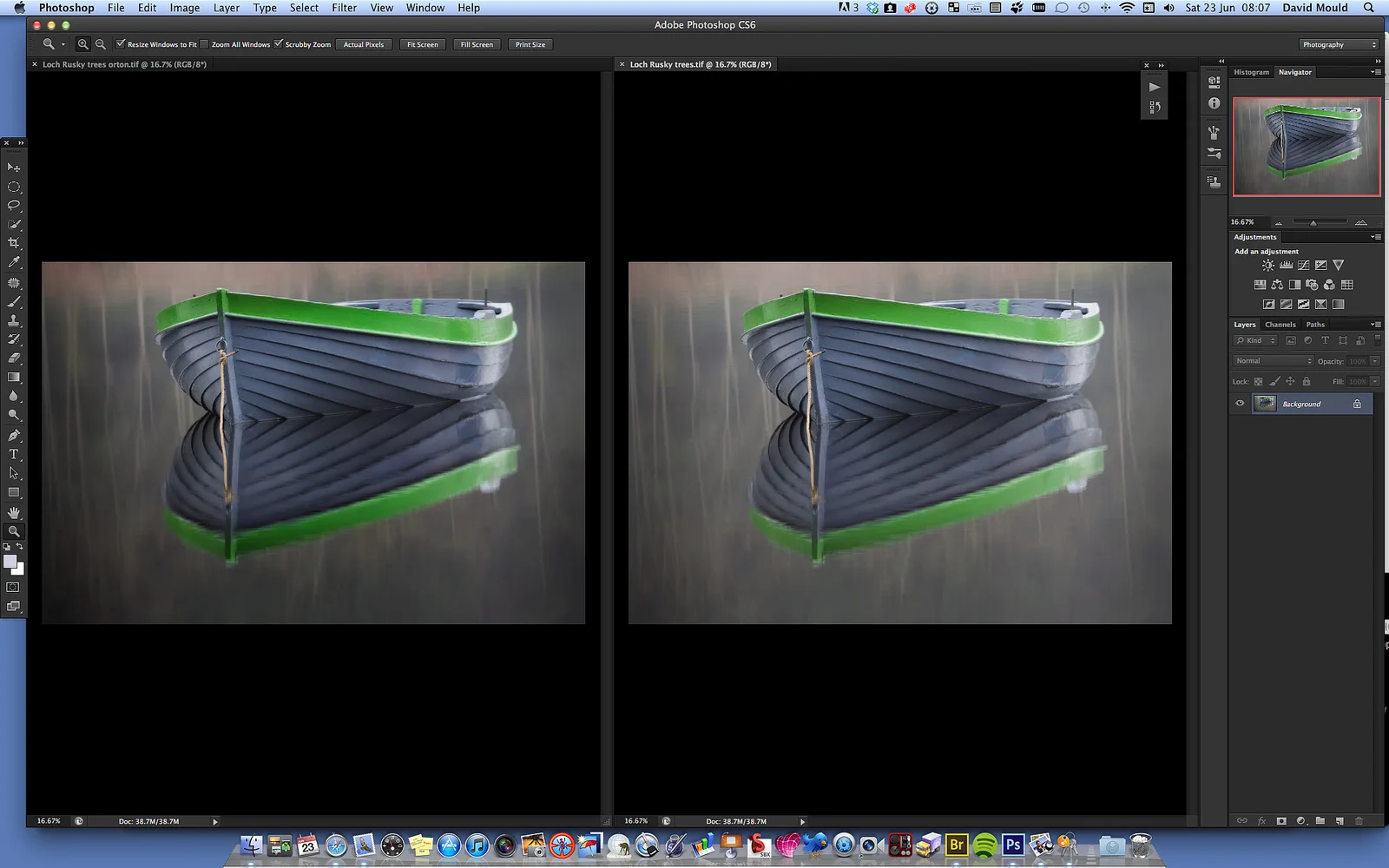The height and width of the screenshot is (868, 1389).
Task: Click the Fill Screen button
Action: tap(477, 44)
